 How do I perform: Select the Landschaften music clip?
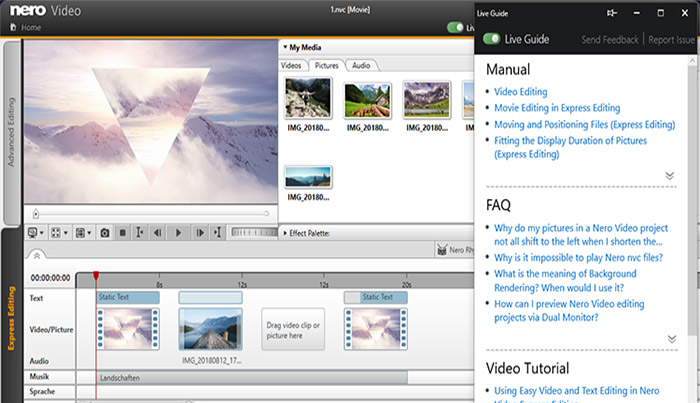click(x=252, y=378)
